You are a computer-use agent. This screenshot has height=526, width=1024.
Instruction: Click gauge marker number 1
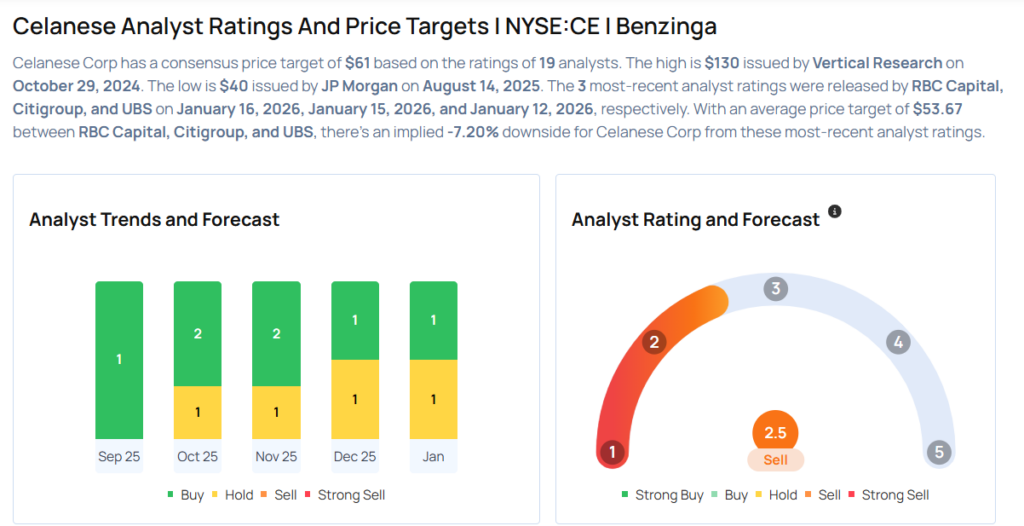[x=612, y=452]
